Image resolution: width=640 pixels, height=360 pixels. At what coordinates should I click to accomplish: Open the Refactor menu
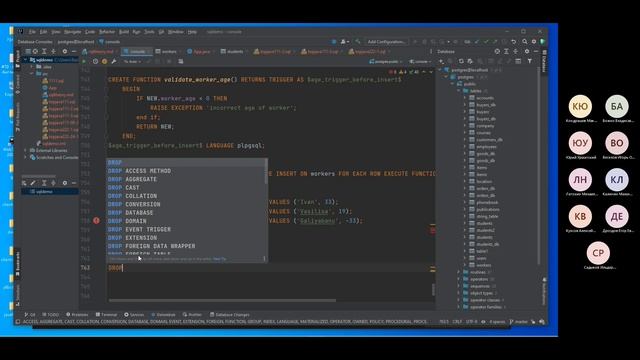(107, 32)
